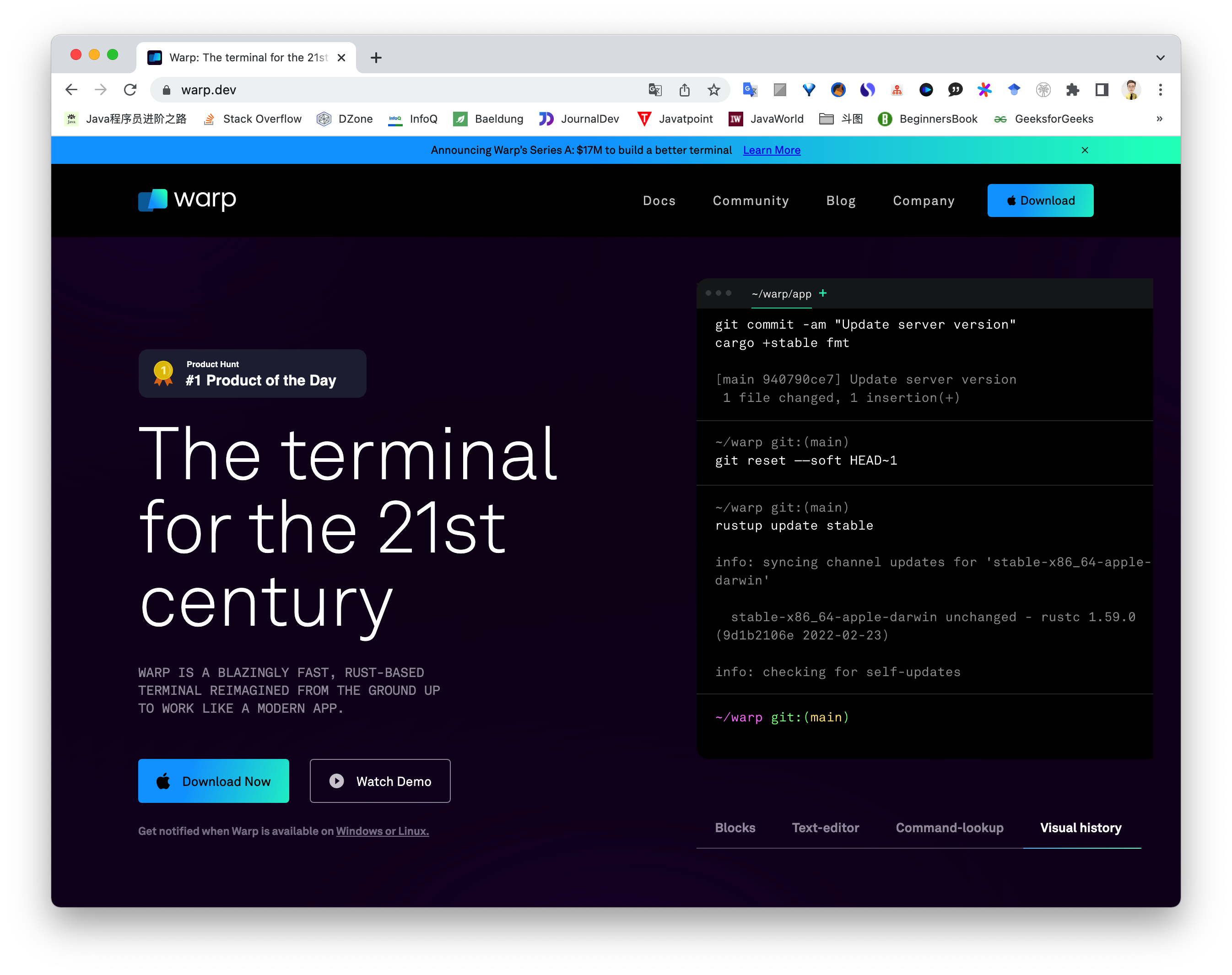This screenshot has height=975, width=1232.
Task: Switch to the Blocks demo tab
Action: (x=735, y=828)
